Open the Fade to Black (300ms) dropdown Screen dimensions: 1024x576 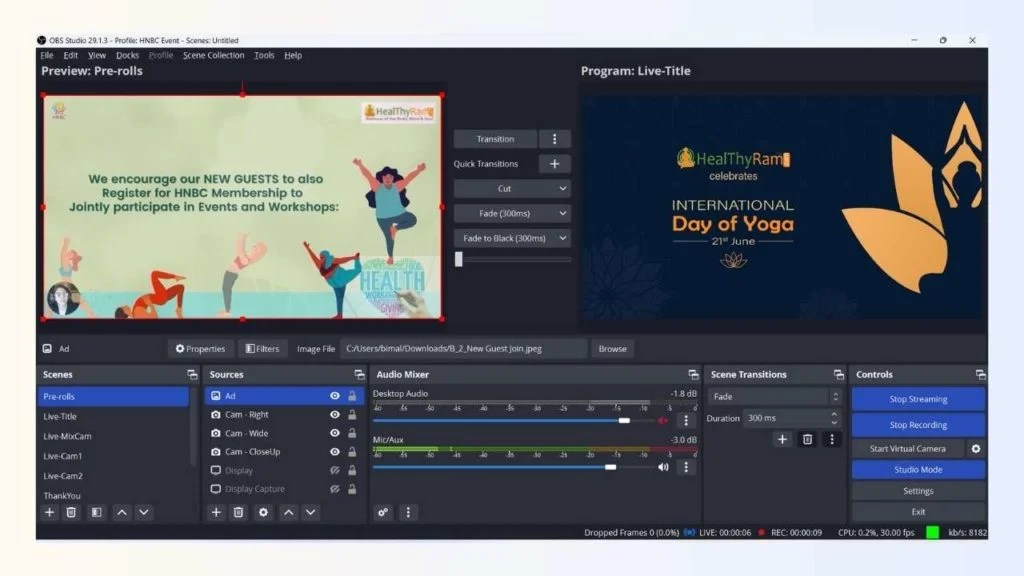point(512,238)
